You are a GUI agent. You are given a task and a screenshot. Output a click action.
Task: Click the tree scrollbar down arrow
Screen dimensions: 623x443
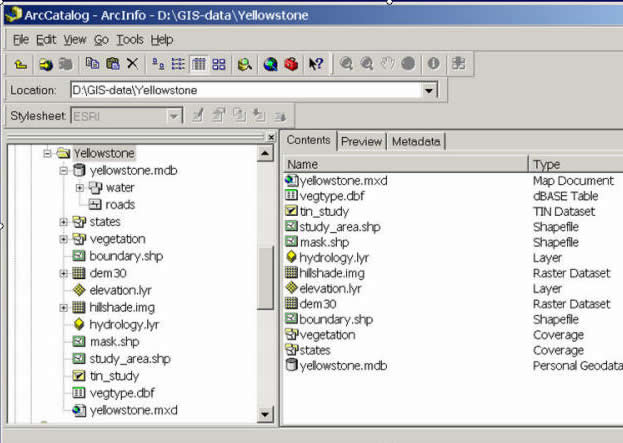(265, 415)
